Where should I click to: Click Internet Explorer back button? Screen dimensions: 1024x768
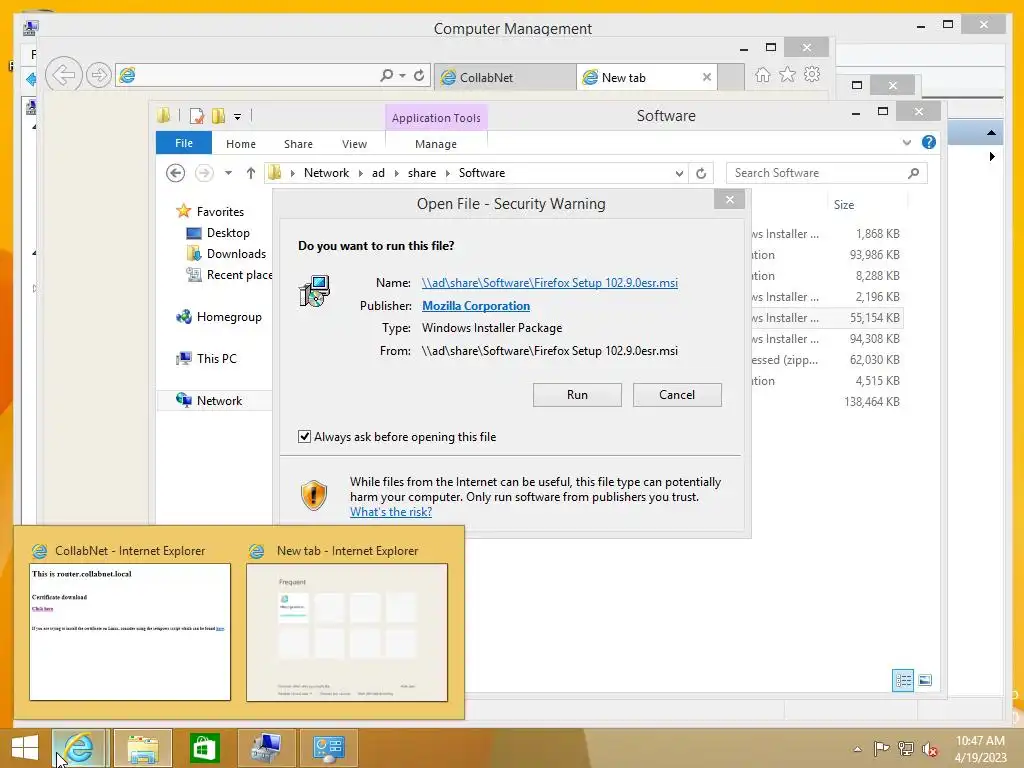[64, 75]
